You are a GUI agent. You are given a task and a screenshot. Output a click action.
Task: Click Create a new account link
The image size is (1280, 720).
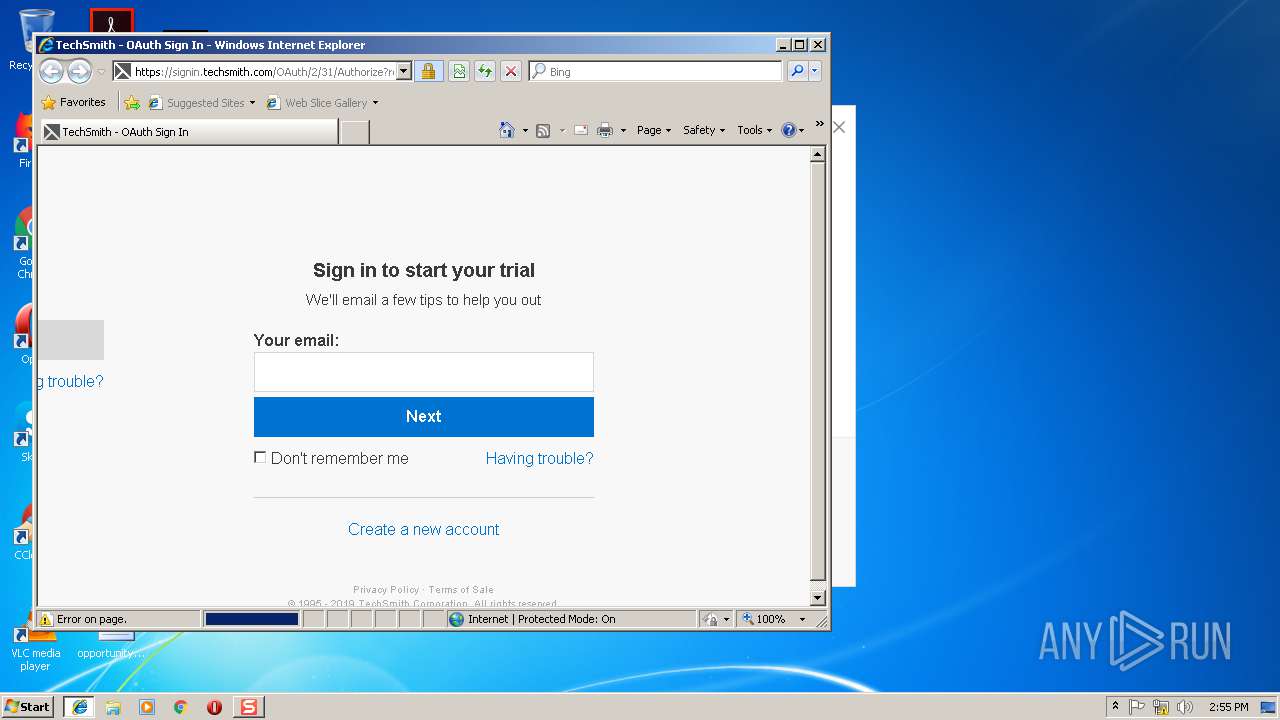pyautogui.click(x=423, y=529)
